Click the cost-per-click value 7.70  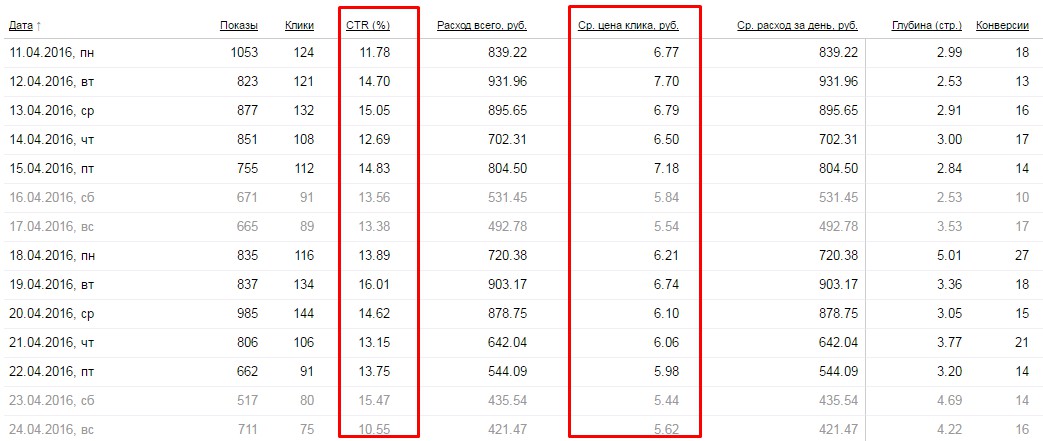(667, 82)
